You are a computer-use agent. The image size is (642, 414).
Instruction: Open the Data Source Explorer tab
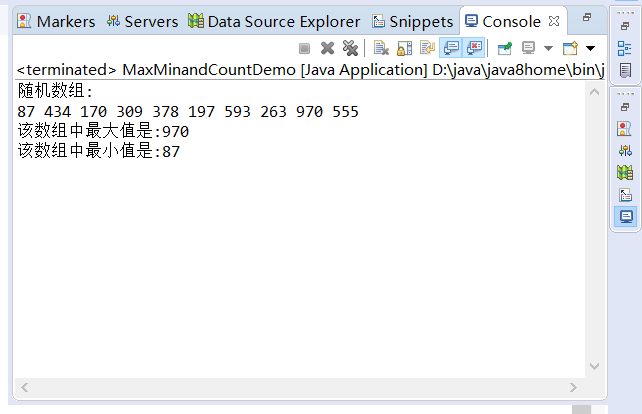click(274, 21)
